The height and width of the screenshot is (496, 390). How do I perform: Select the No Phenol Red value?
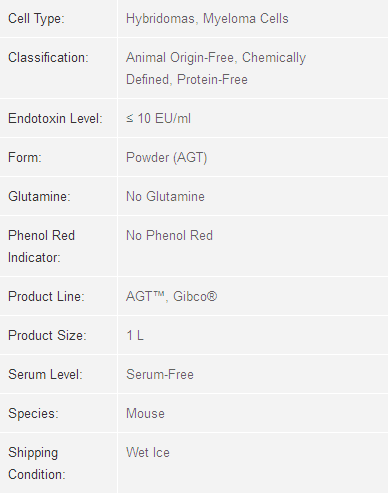[169, 235]
